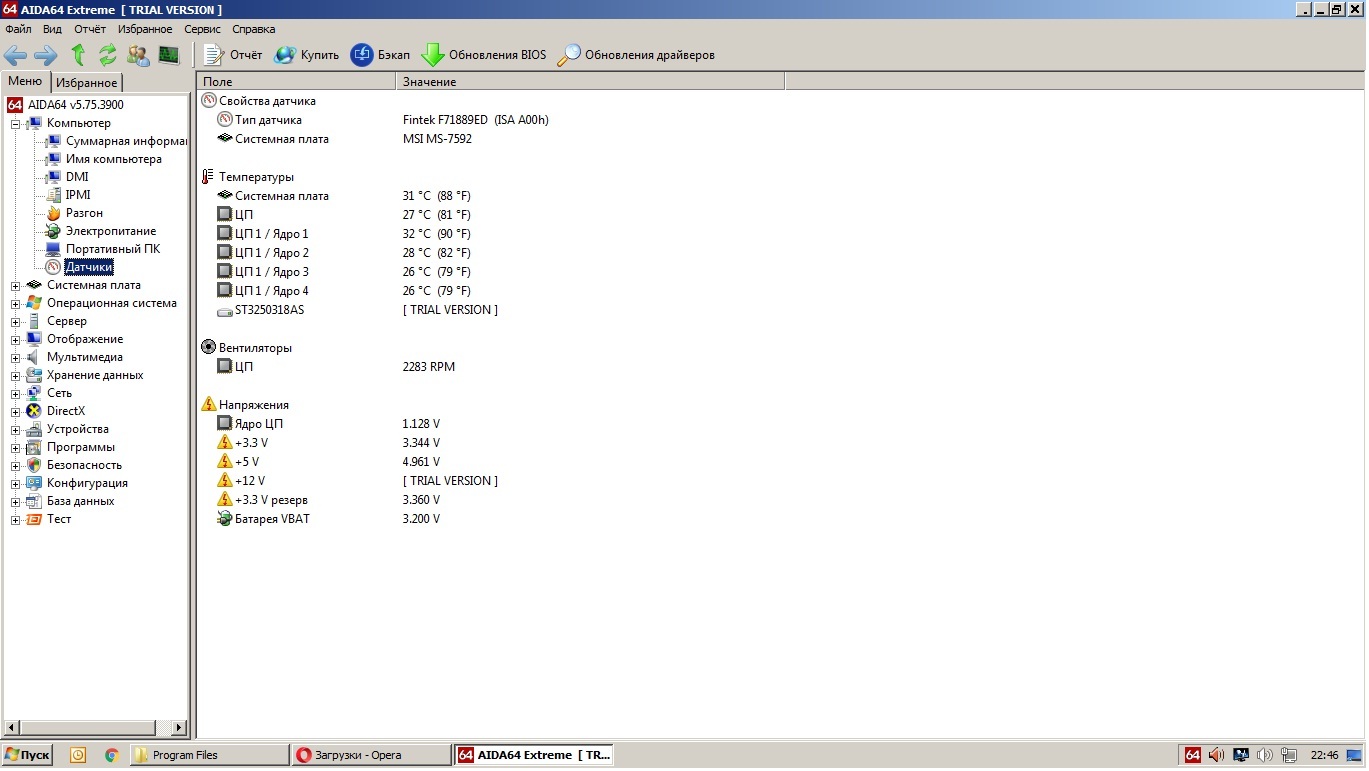Open the Вид menu
Screen dimensions: 1369x771
[52, 29]
